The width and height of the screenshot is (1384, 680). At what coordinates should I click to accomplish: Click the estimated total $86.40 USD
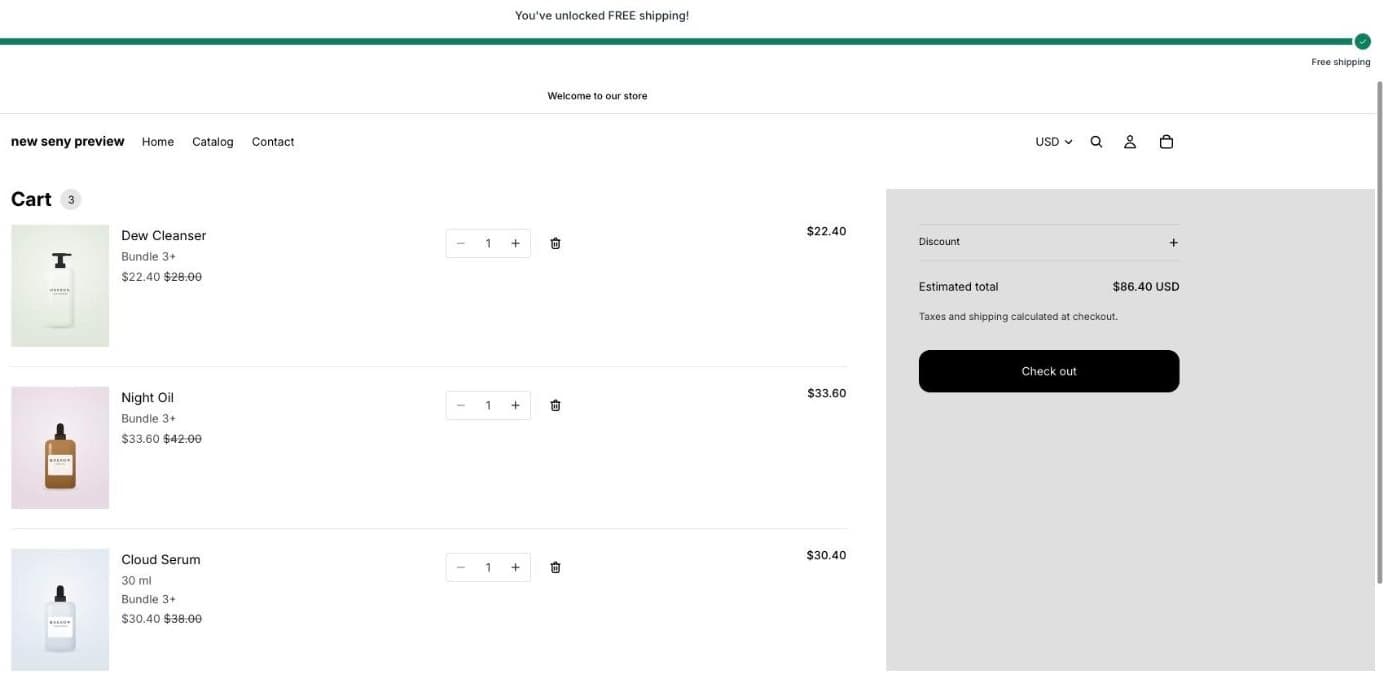coord(1146,287)
